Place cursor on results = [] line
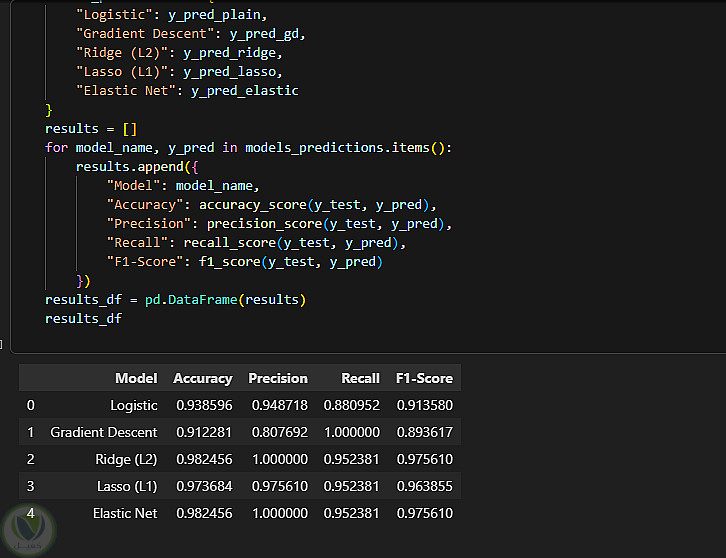The image size is (726, 558). click(x=86, y=129)
